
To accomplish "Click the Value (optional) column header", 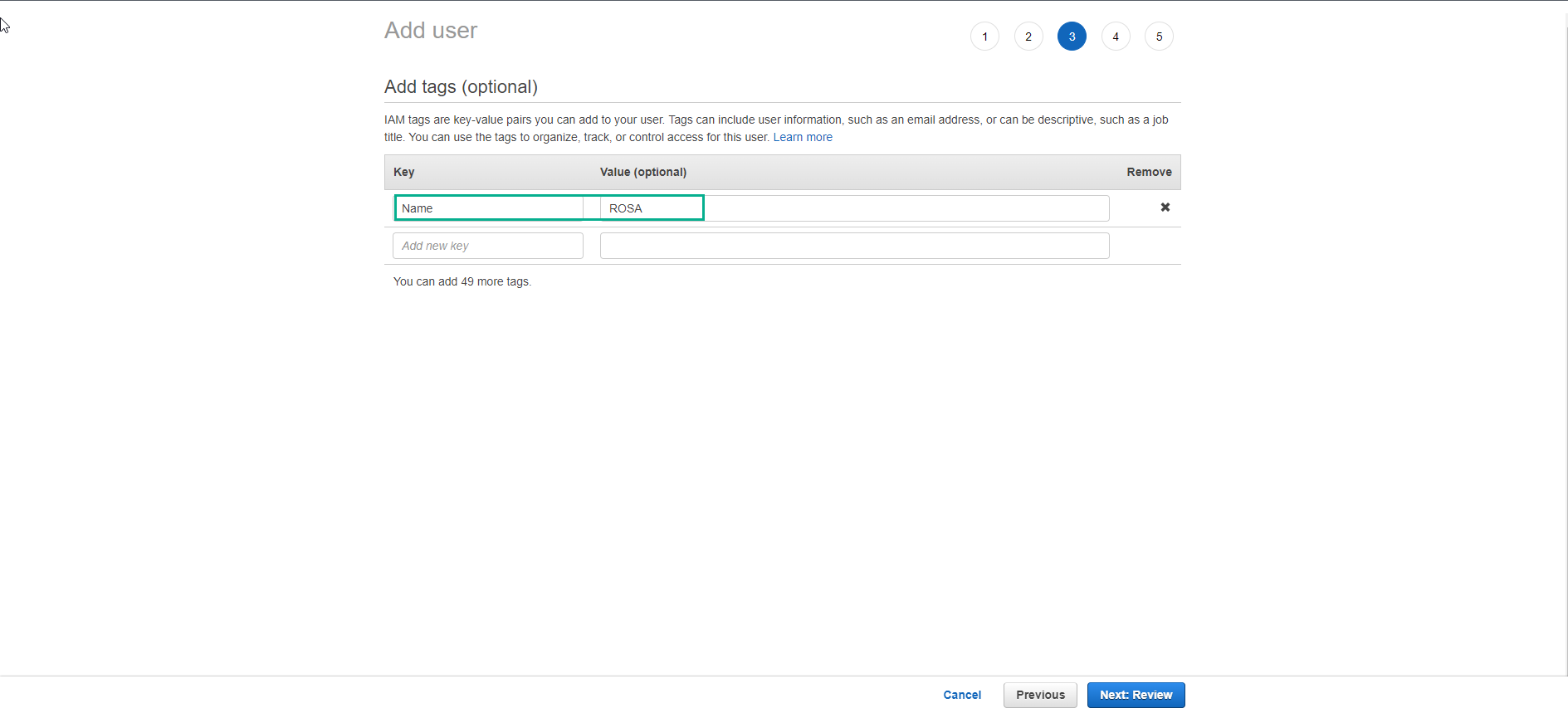I will coord(642,172).
